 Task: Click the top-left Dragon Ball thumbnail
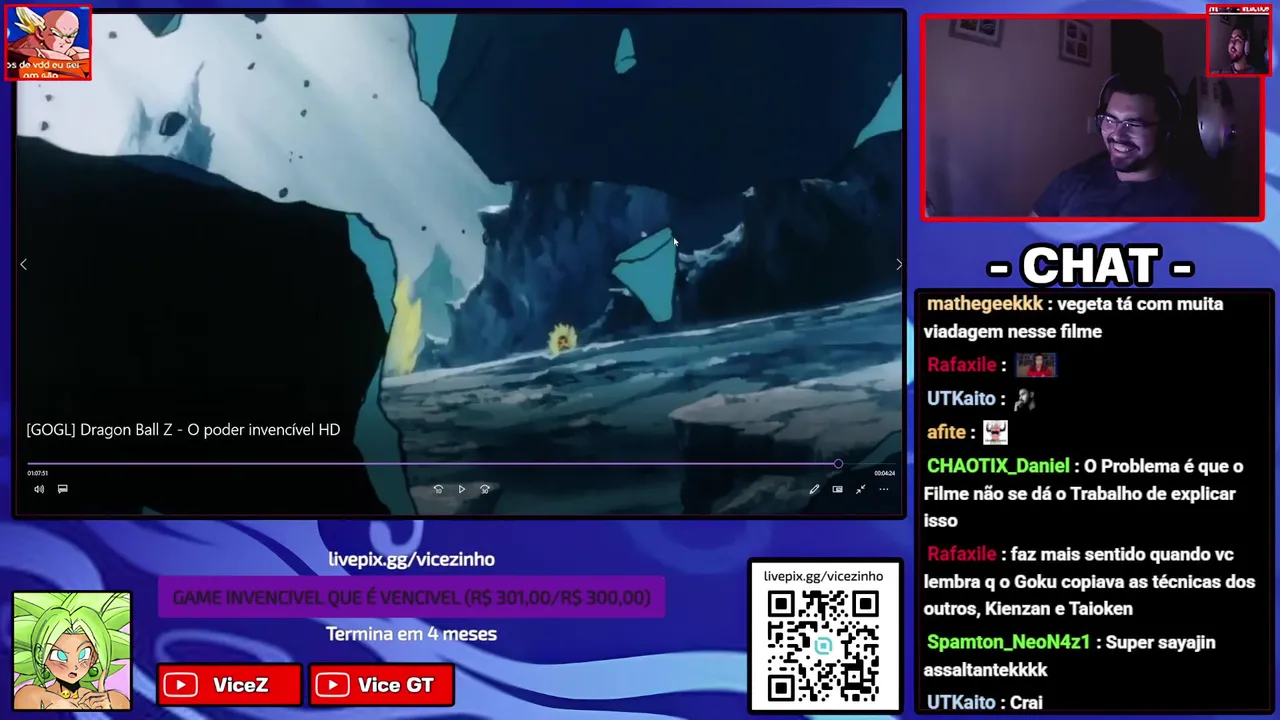48,42
